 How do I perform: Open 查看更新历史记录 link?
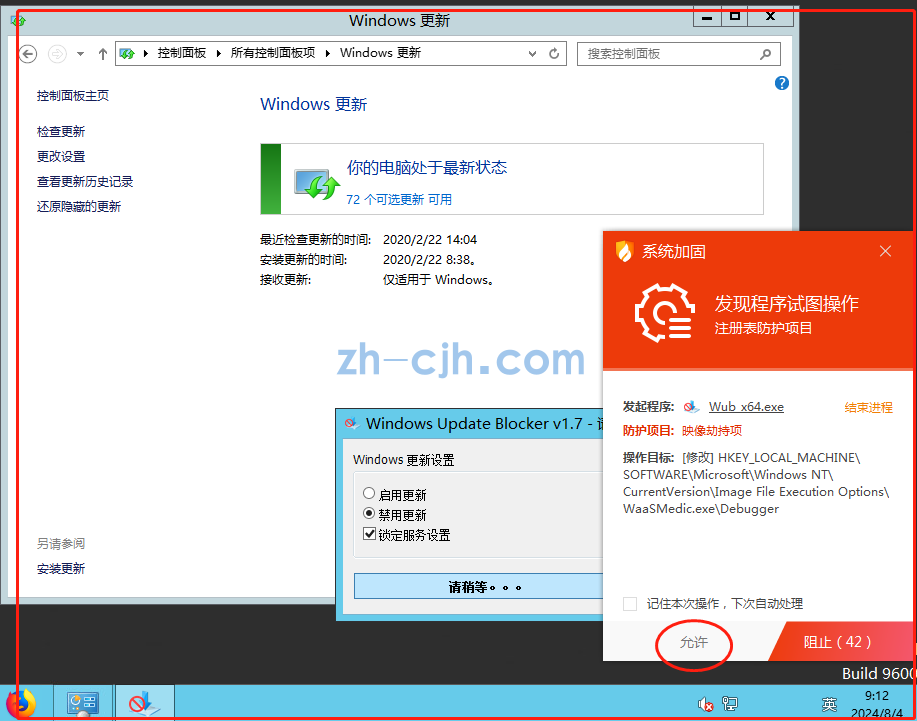pos(85,182)
